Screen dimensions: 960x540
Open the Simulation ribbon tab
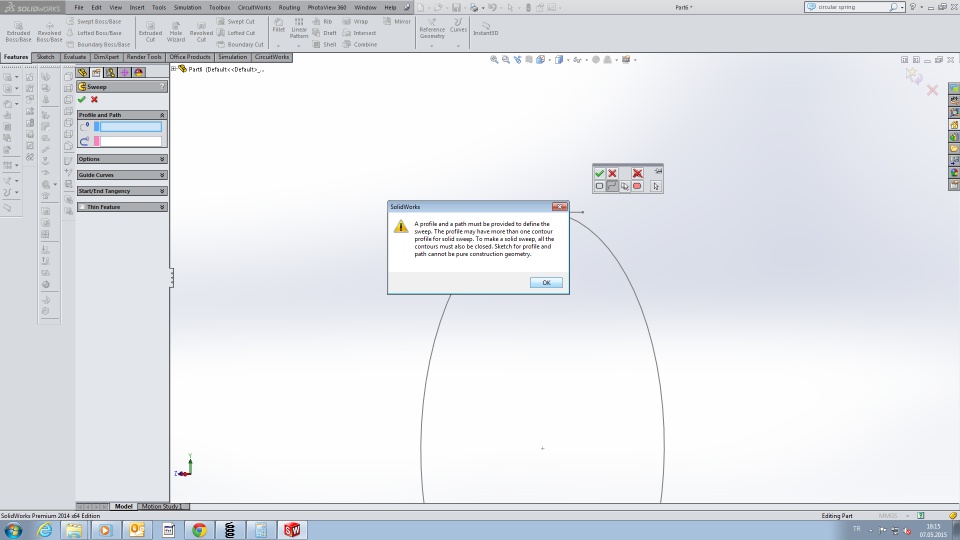click(233, 57)
